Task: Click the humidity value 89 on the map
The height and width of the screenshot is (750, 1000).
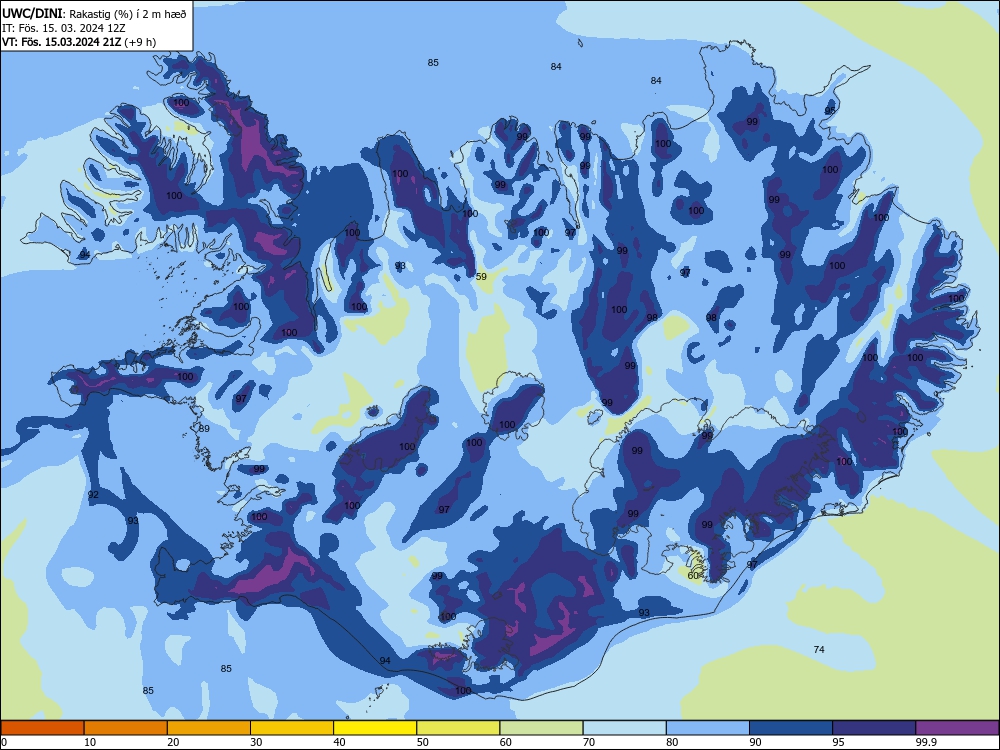Action: tap(204, 429)
